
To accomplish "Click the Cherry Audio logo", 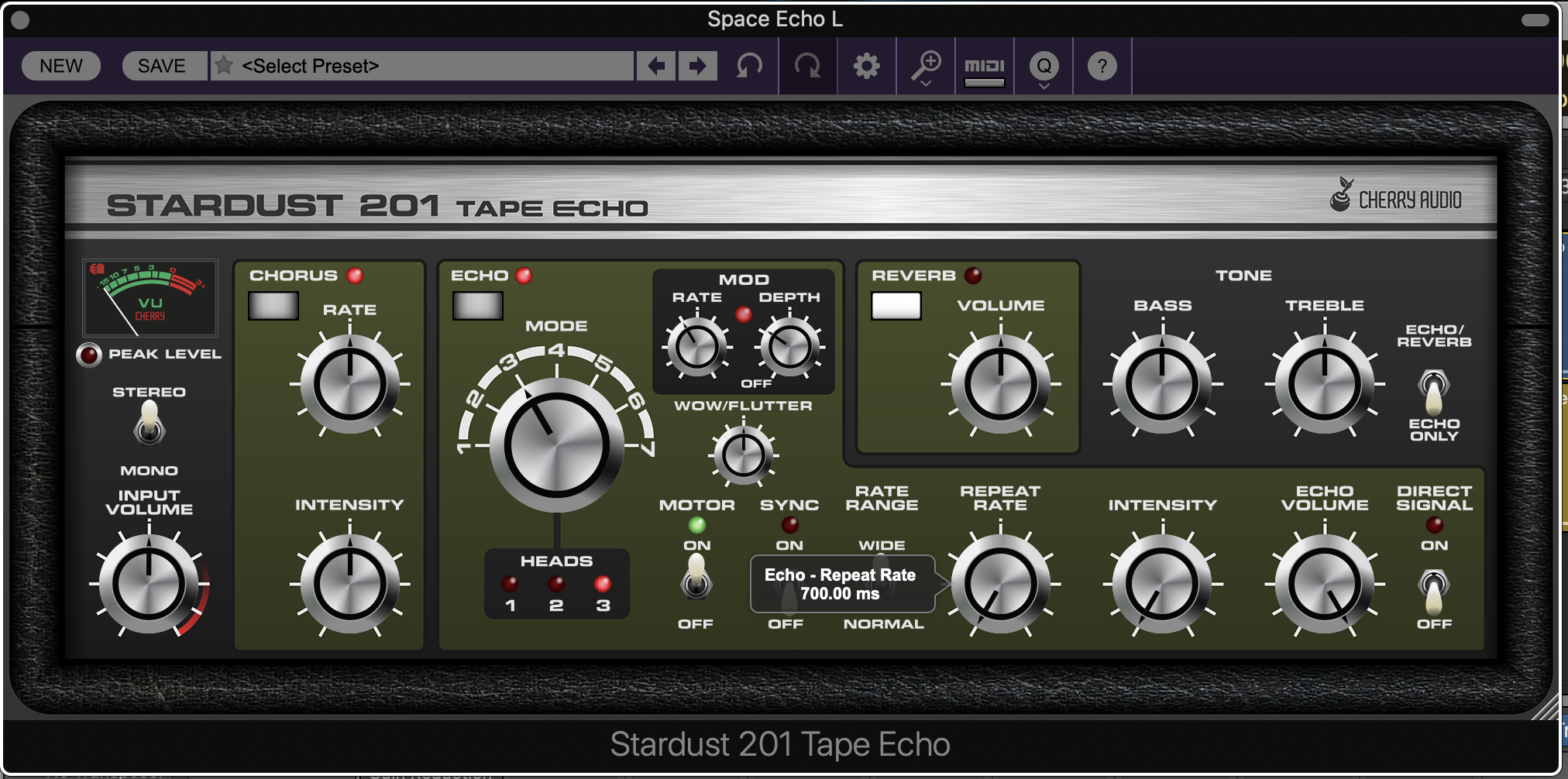I will click(1395, 196).
